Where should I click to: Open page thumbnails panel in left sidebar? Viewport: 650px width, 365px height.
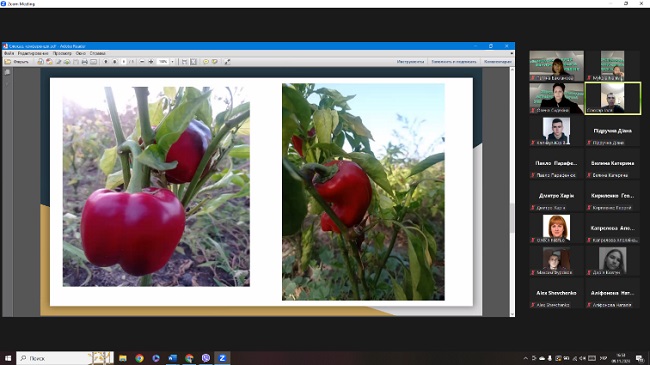pyautogui.click(x=7, y=72)
